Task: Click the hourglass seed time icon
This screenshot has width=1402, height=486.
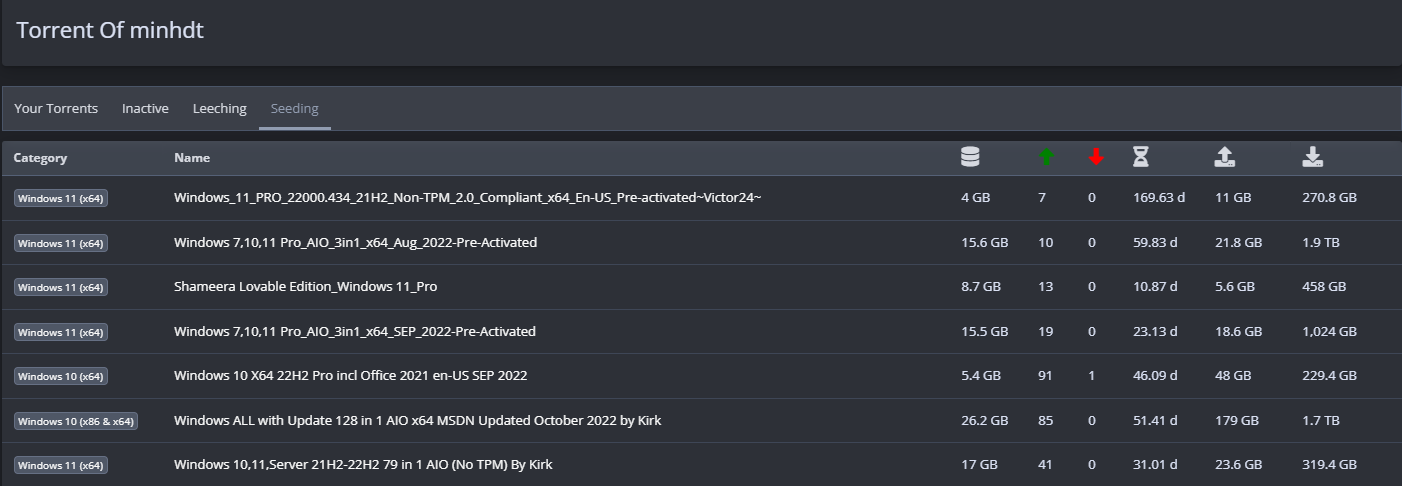Action: point(1141,157)
